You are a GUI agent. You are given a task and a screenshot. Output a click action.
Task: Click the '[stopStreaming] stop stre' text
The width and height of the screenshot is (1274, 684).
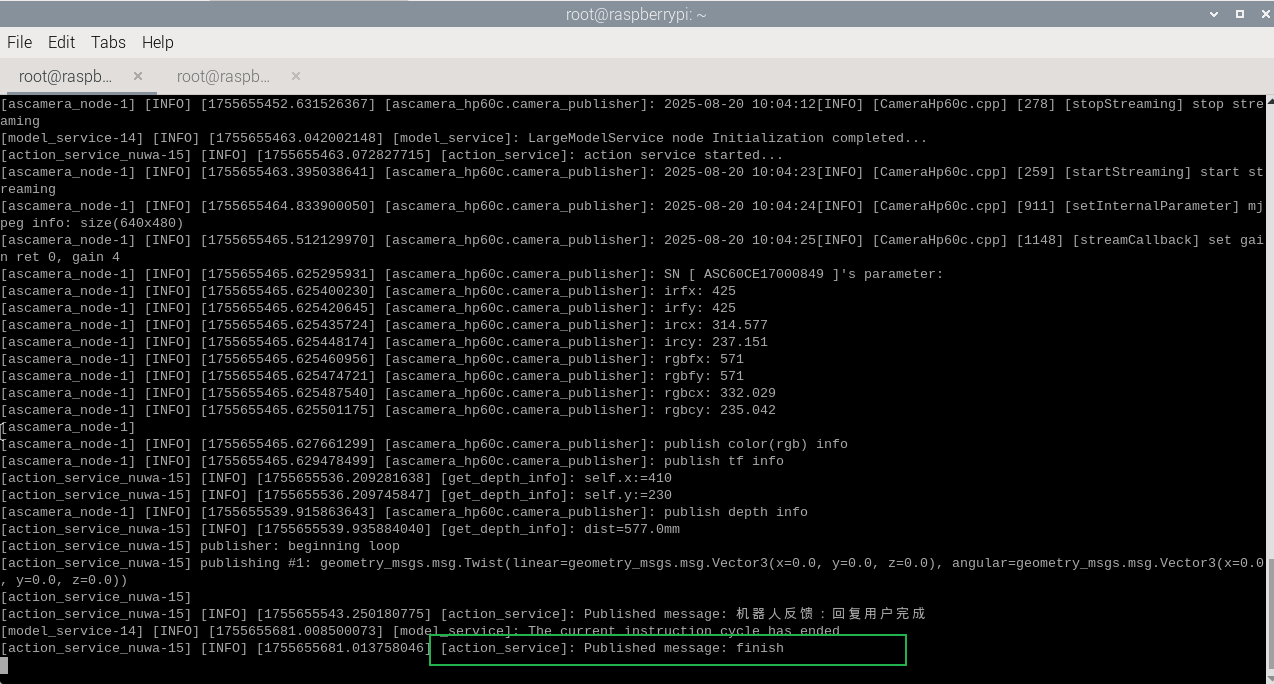pos(1164,104)
